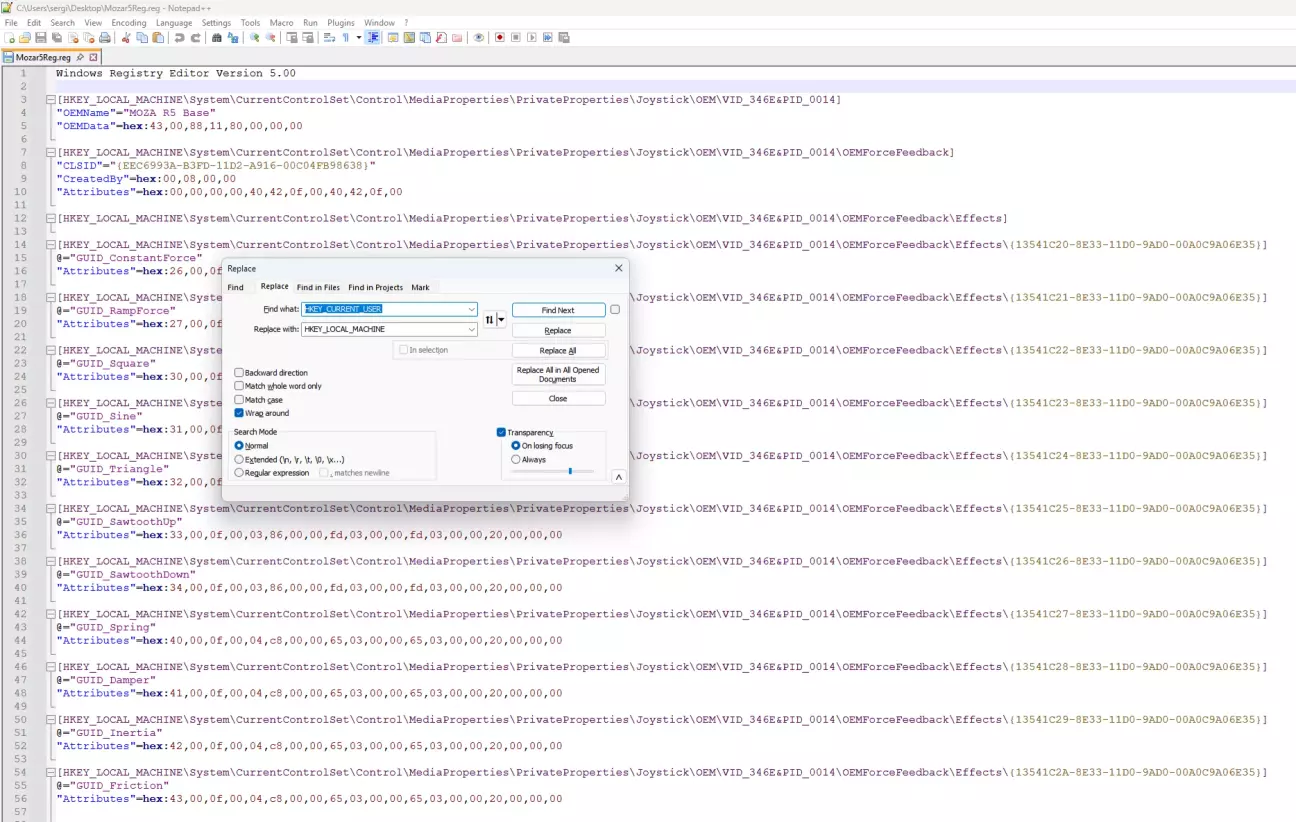This screenshot has width=1296, height=822.
Task: Open Find with the binoculars icon
Action: 217,38
